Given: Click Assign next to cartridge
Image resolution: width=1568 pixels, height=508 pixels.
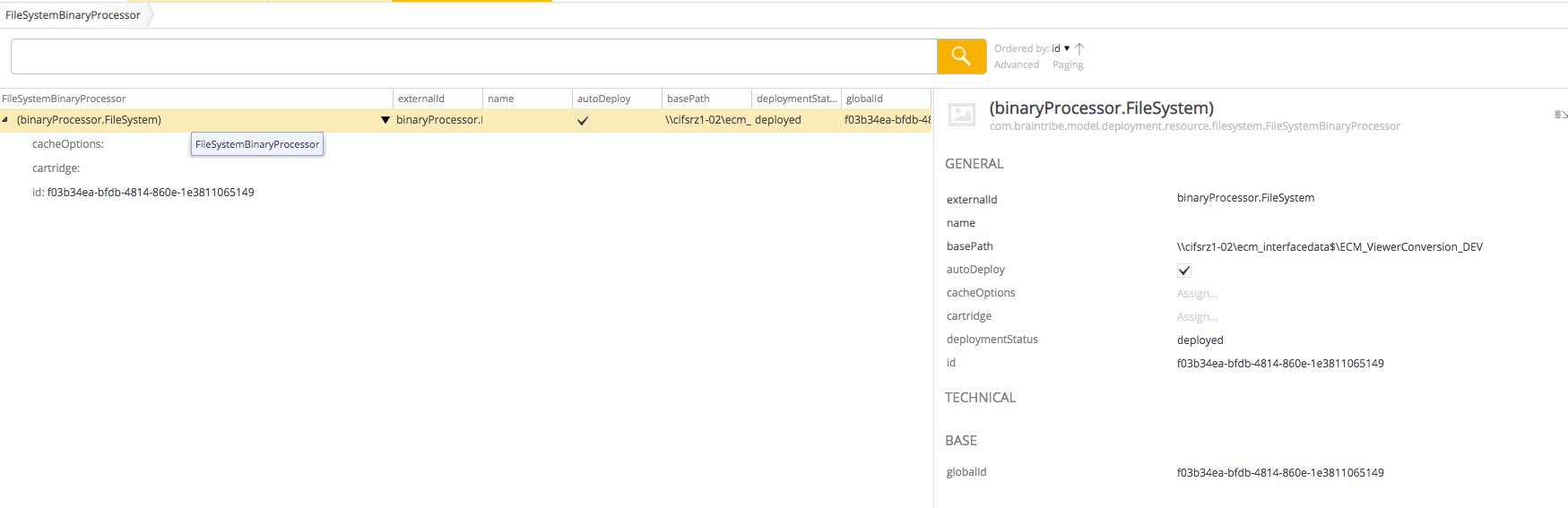Looking at the screenshot, I should (x=1197, y=317).
